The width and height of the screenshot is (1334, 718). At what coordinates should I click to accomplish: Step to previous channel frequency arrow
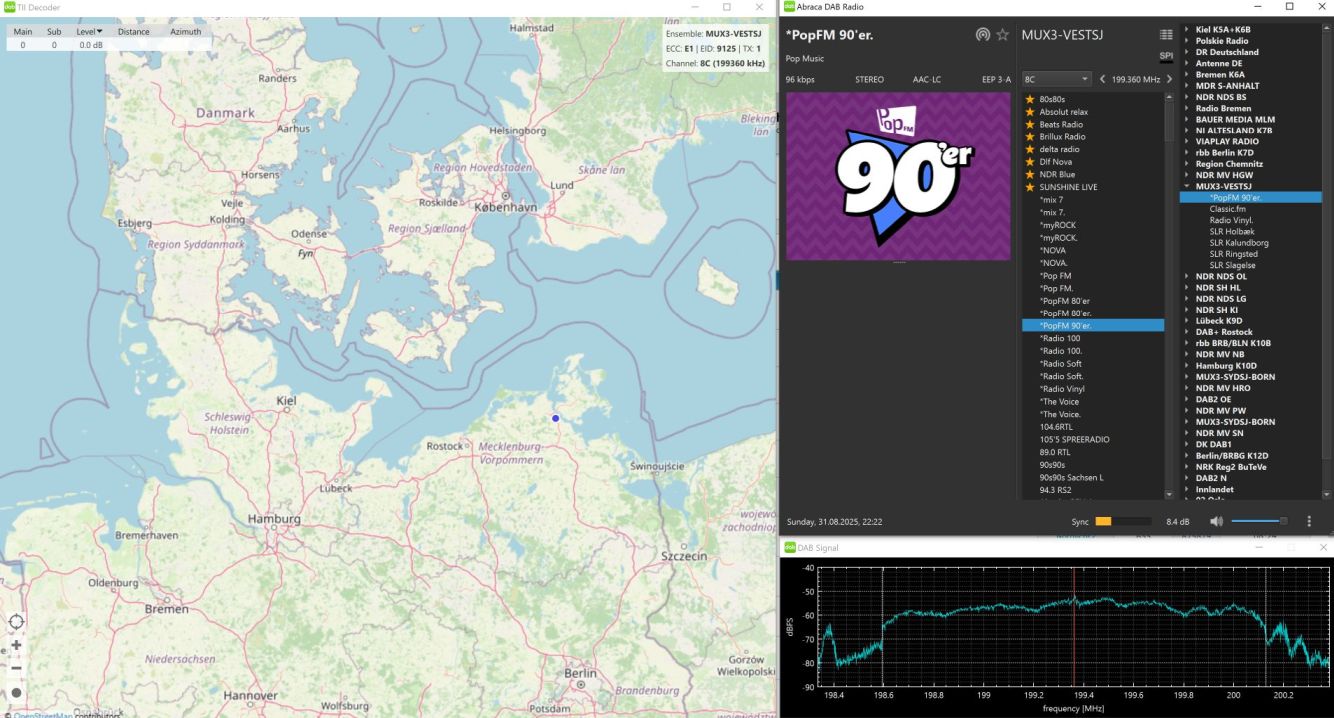(1102, 79)
